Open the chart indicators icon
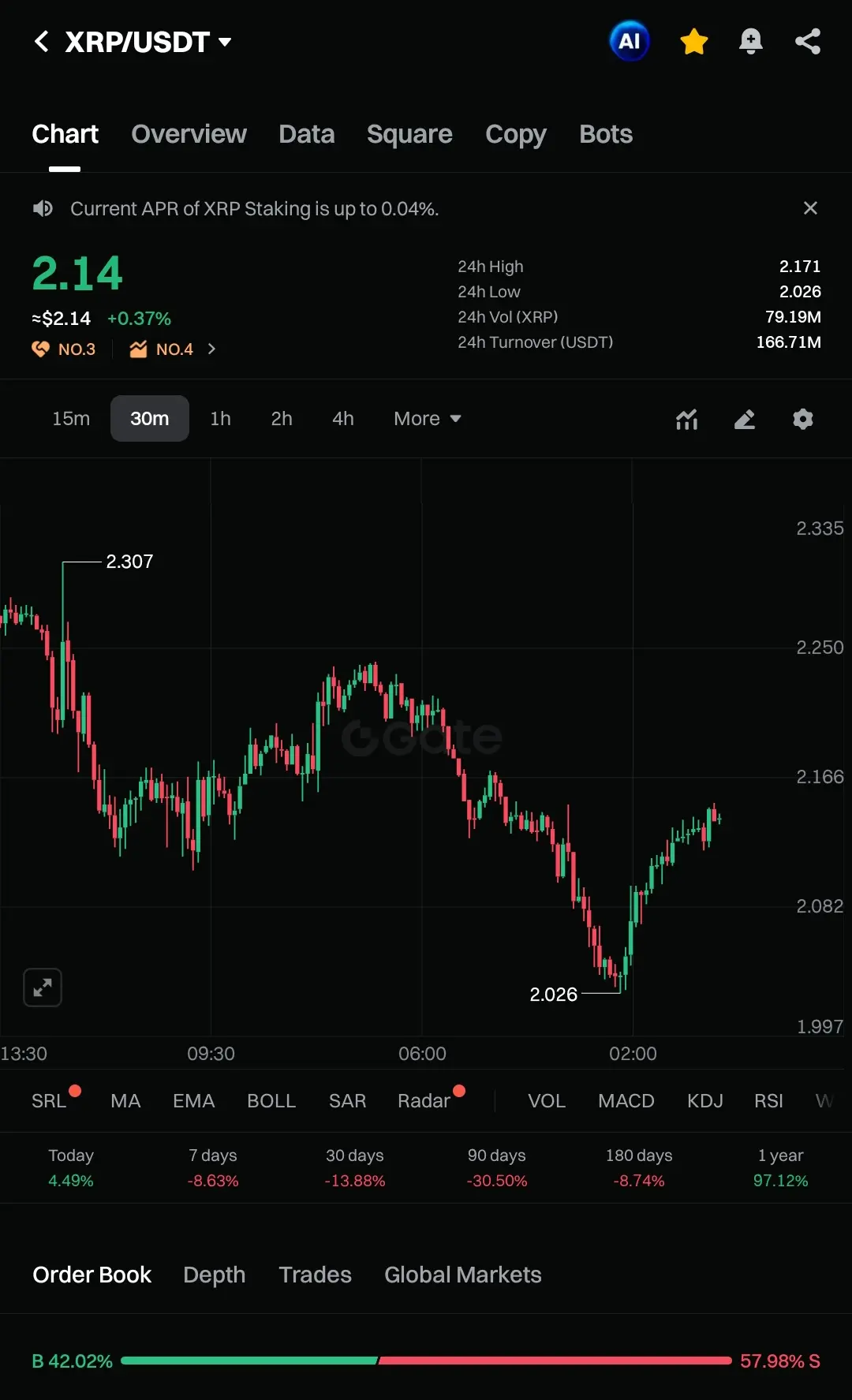 pyautogui.click(x=687, y=419)
